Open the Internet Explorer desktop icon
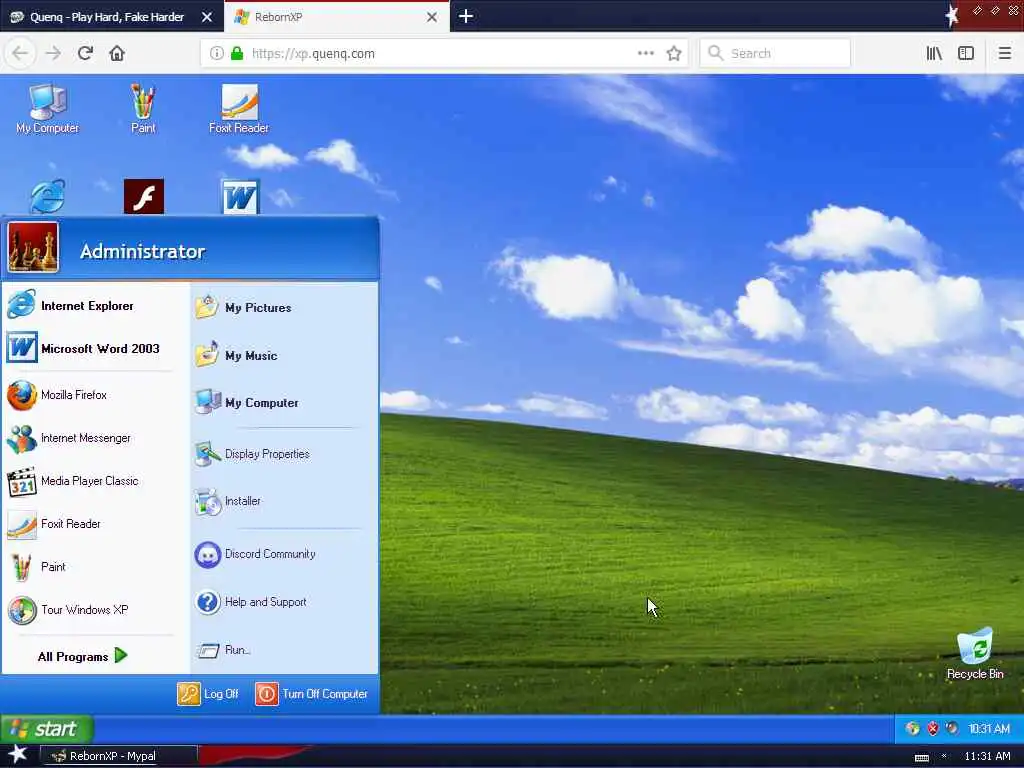This screenshot has width=1024, height=768. (48, 196)
